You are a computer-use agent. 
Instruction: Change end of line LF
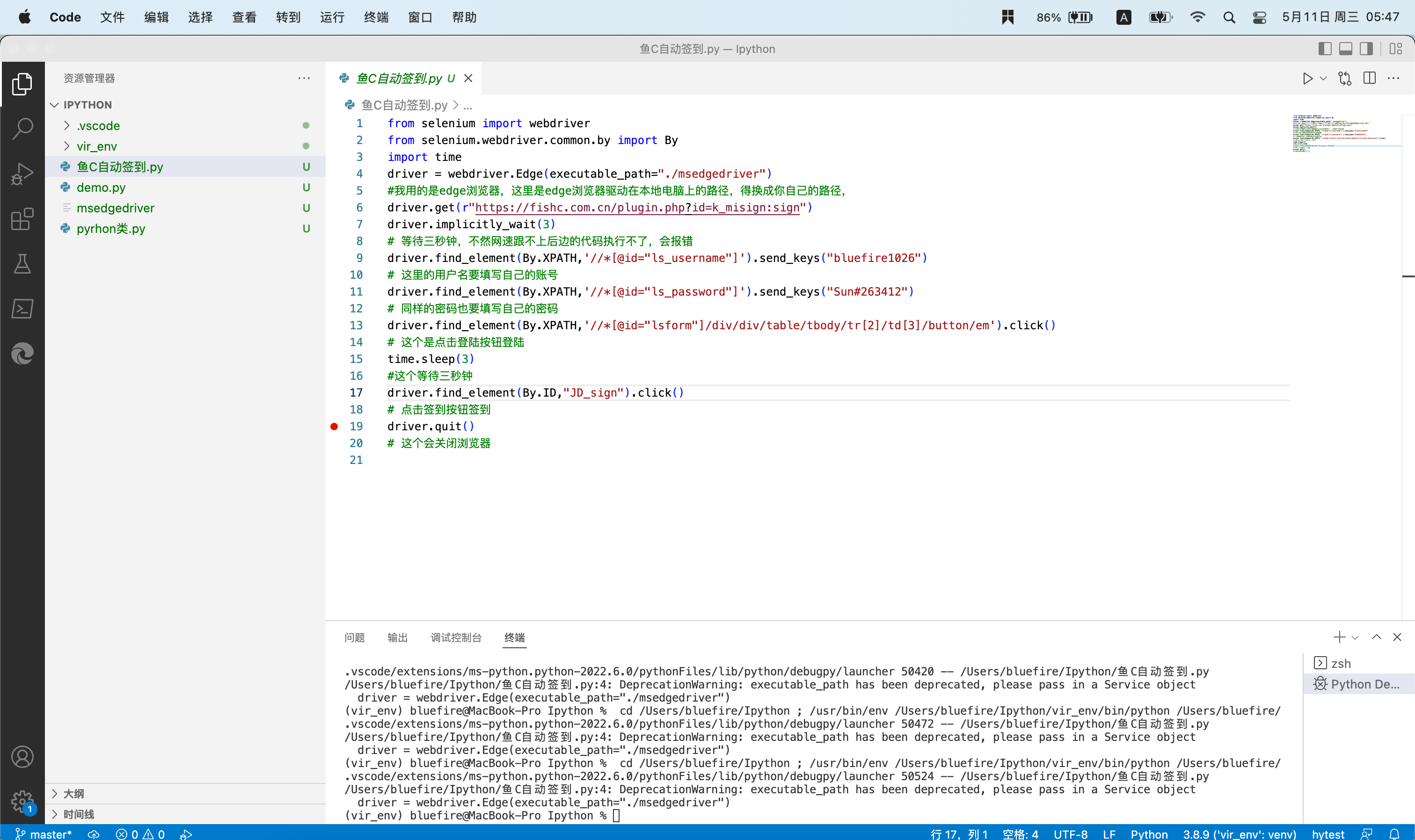1109,834
